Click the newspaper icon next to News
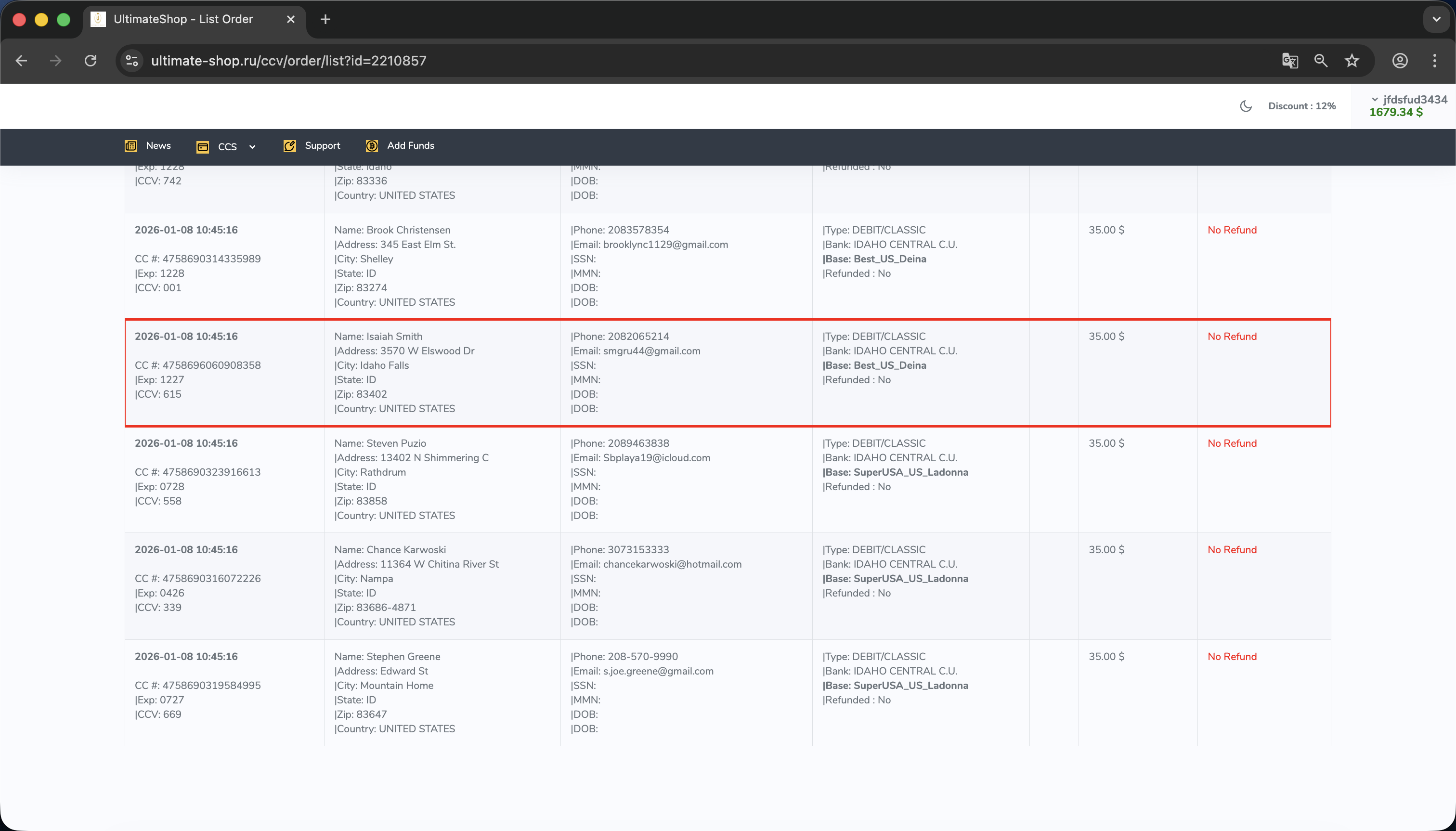This screenshot has width=1456, height=831. click(130, 146)
